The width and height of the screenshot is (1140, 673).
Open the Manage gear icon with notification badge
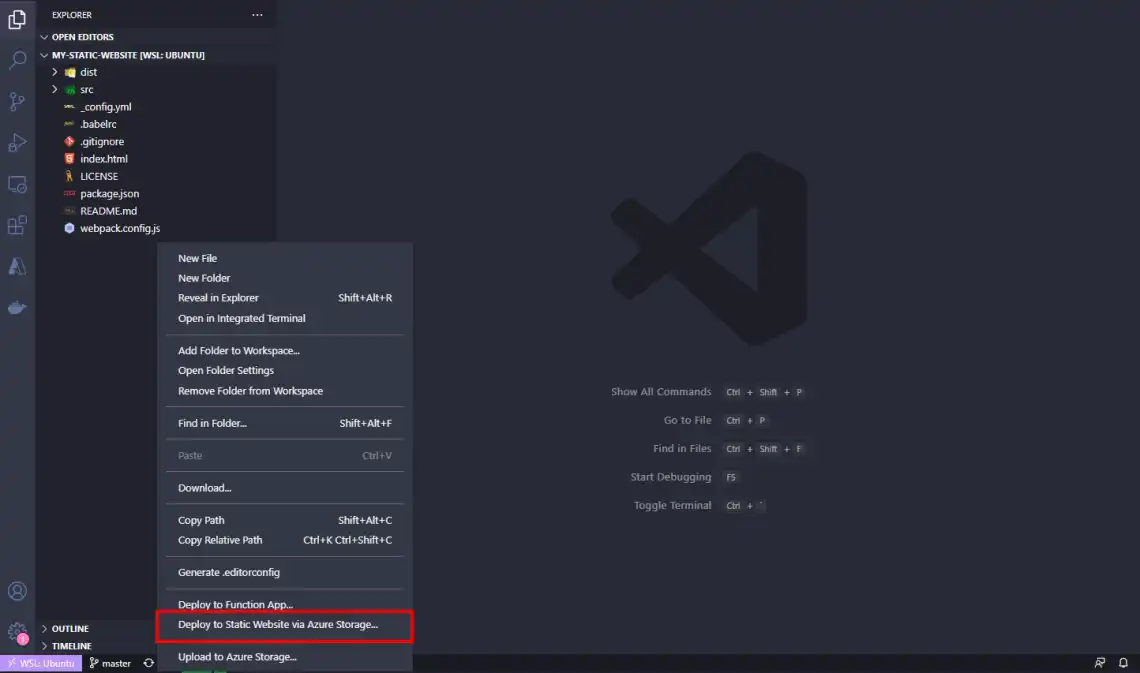(x=18, y=631)
